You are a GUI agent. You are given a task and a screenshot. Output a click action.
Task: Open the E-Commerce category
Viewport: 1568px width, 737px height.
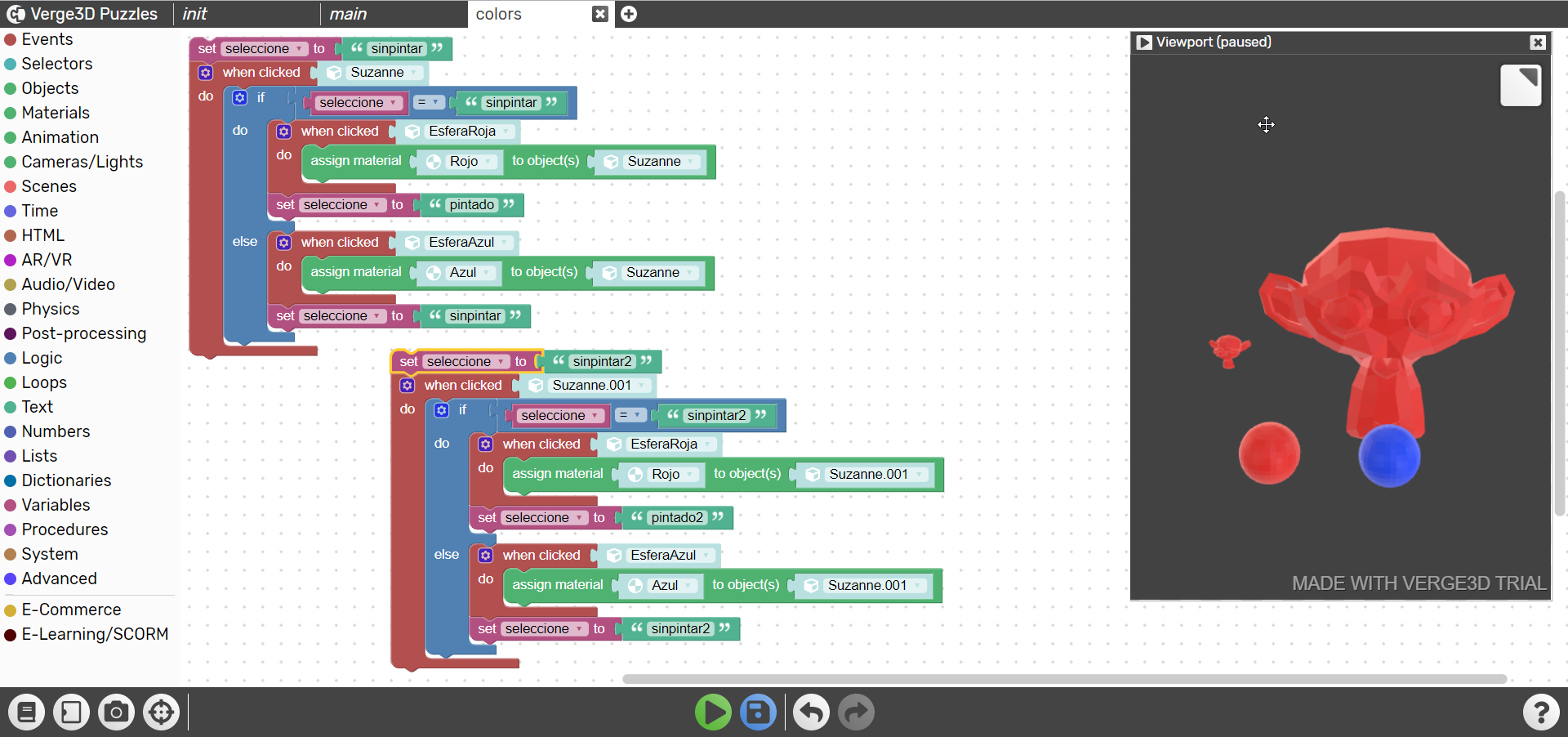(x=71, y=610)
